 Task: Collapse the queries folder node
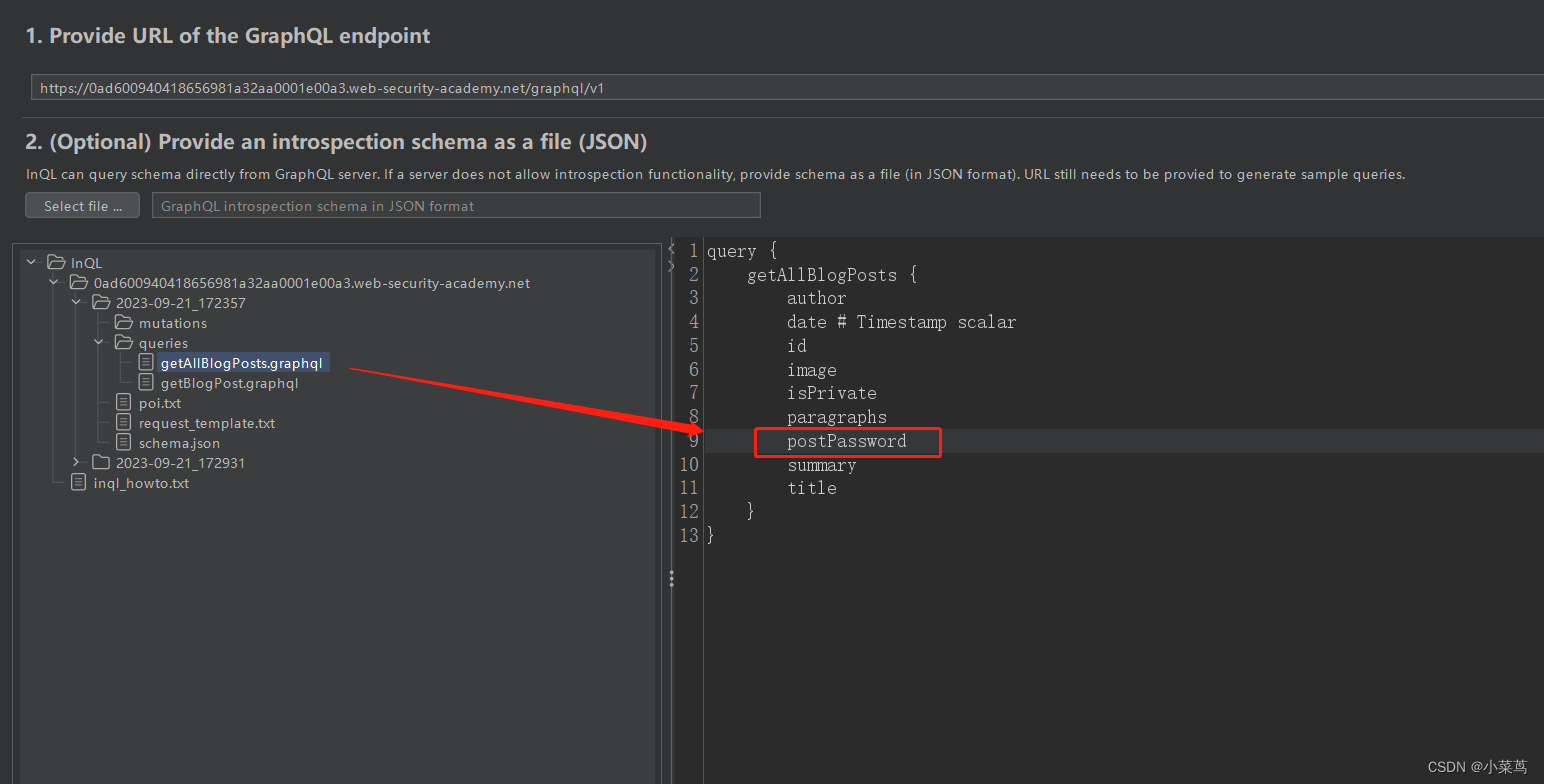pyautogui.click(x=100, y=342)
